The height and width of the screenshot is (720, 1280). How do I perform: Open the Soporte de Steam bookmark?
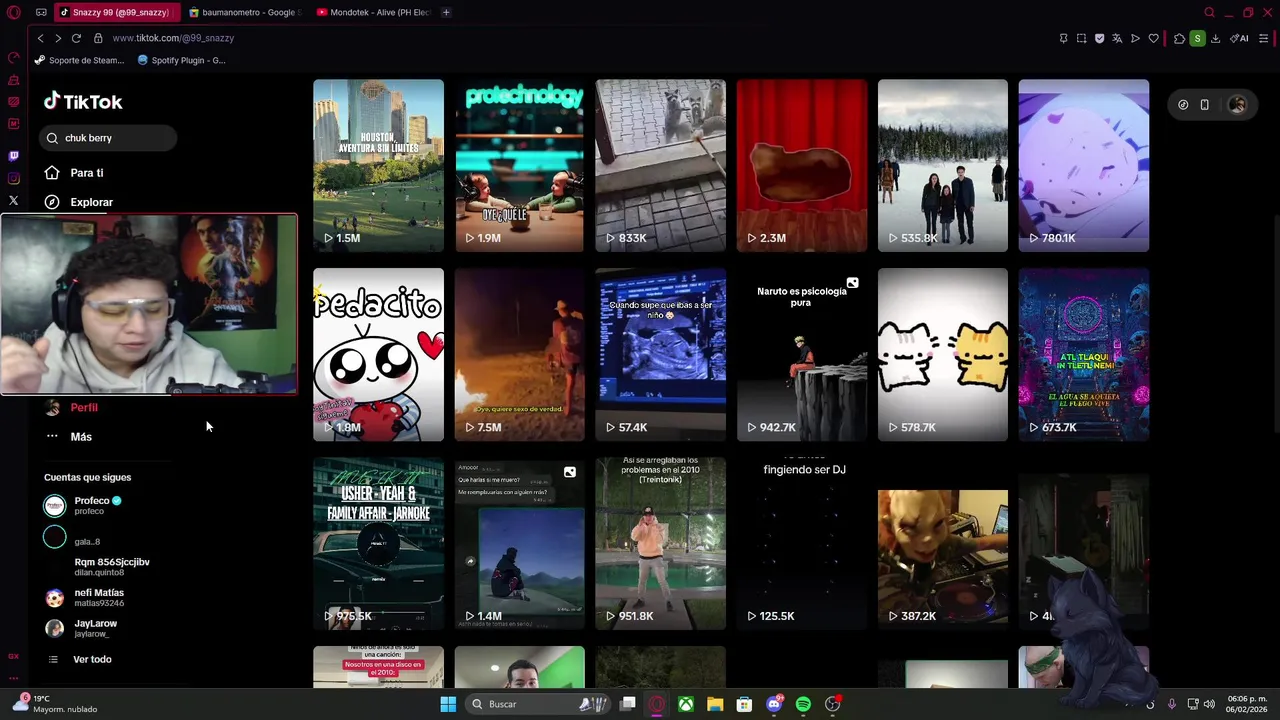(79, 60)
